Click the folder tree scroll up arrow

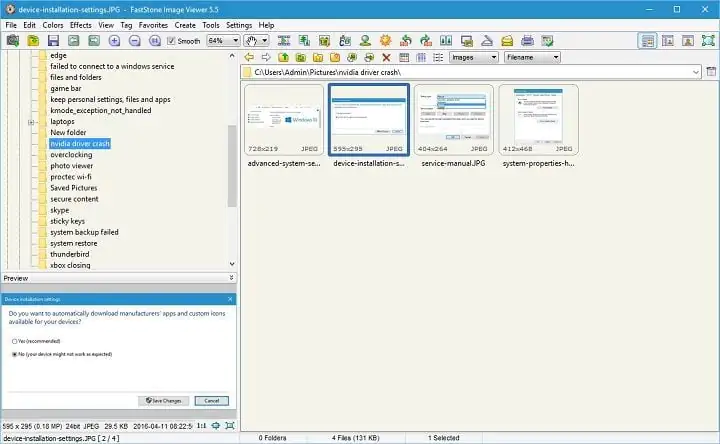click(232, 56)
